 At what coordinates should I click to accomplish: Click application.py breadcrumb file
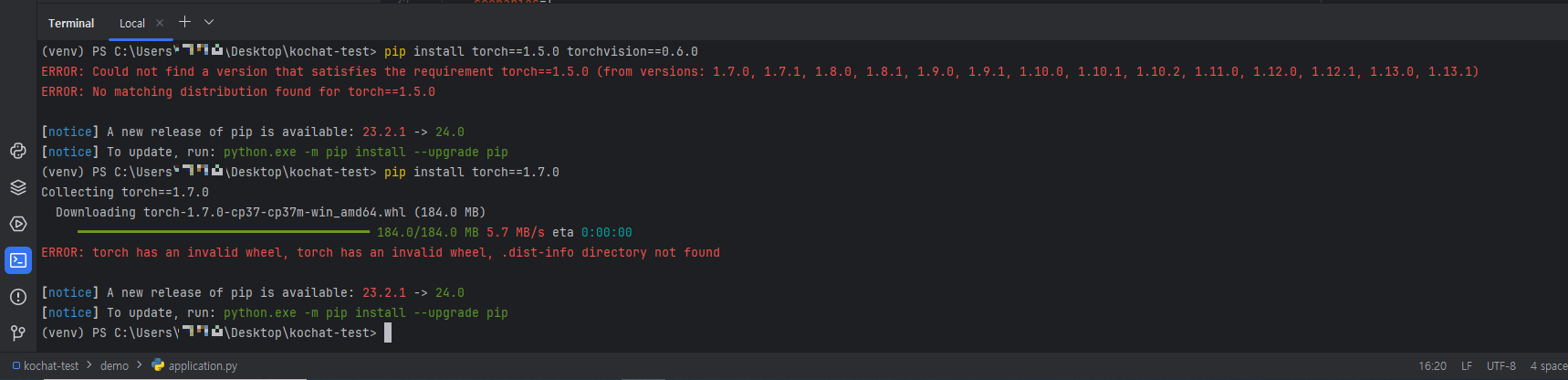click(194, 365)
